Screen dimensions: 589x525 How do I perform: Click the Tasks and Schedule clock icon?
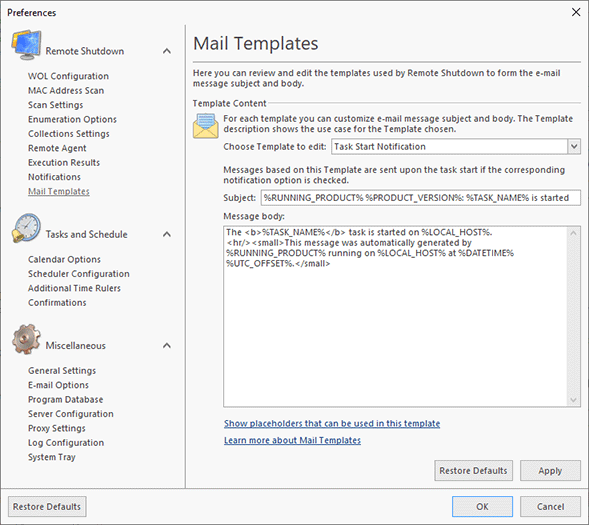[x=26, y=228]
